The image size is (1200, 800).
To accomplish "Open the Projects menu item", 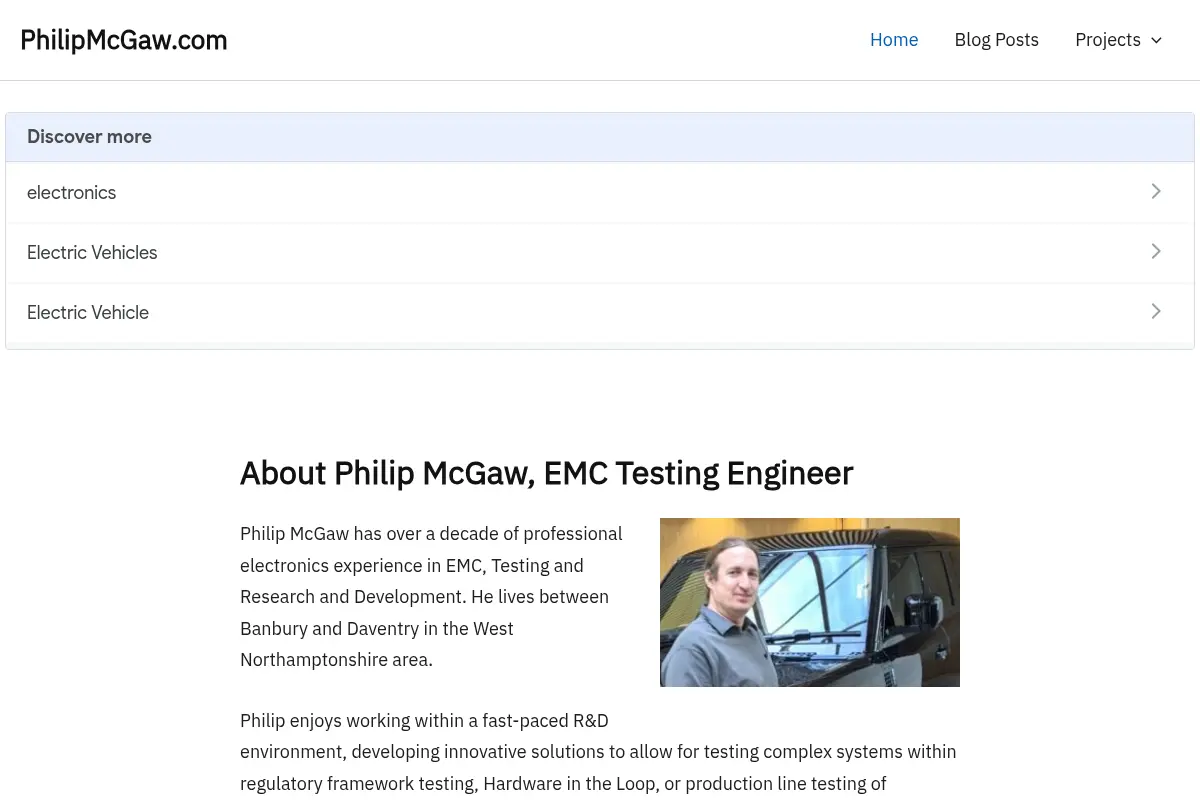I will pos(1107,40).
